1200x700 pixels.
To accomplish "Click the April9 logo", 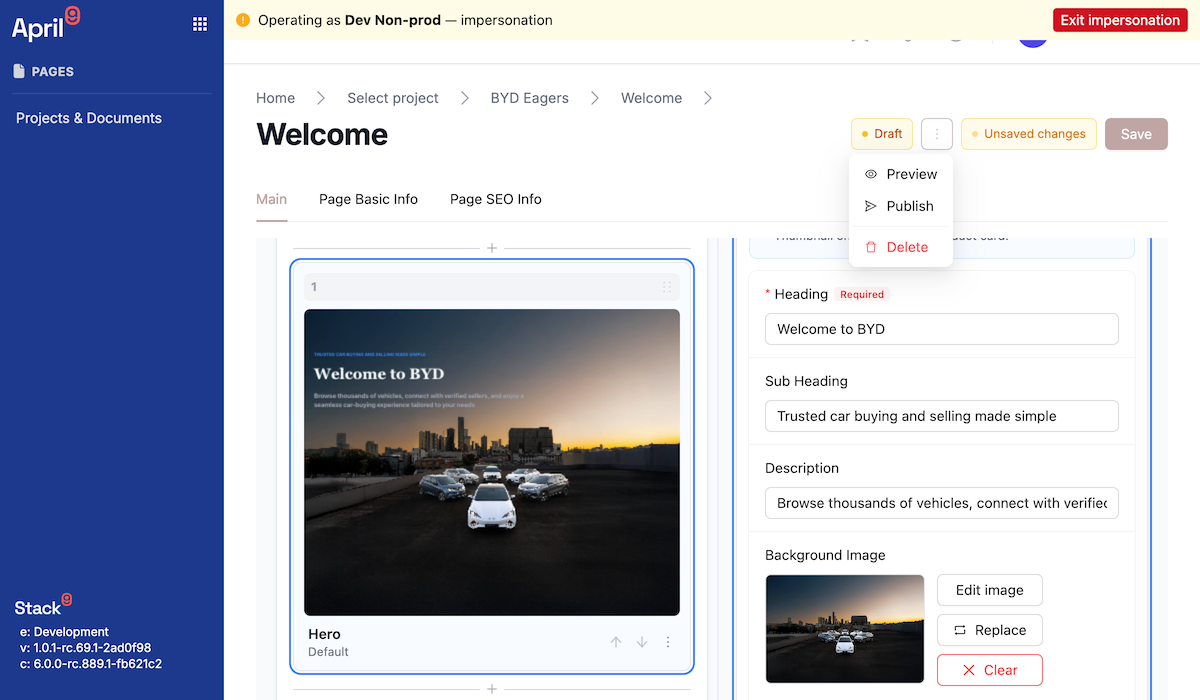I will [46, 24].
